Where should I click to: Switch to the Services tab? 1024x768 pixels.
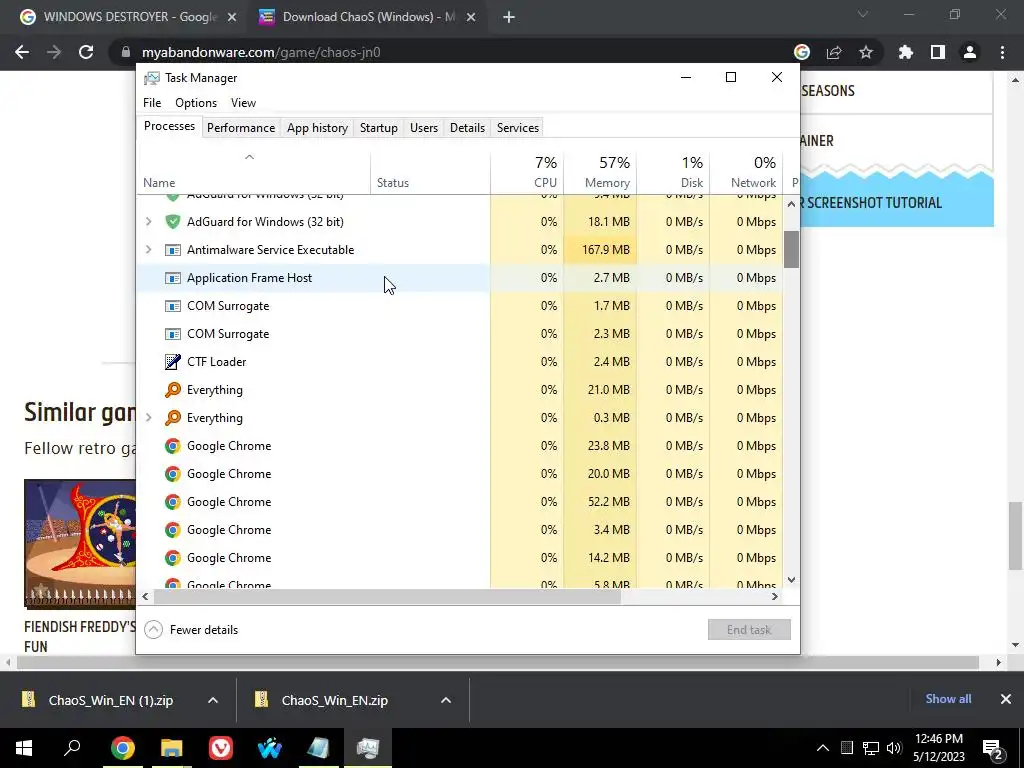coord(518,128)
